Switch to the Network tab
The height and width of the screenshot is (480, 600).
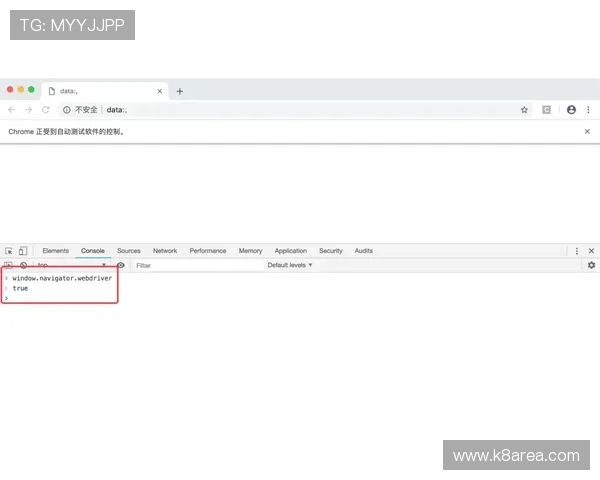[x=165, y=251]
